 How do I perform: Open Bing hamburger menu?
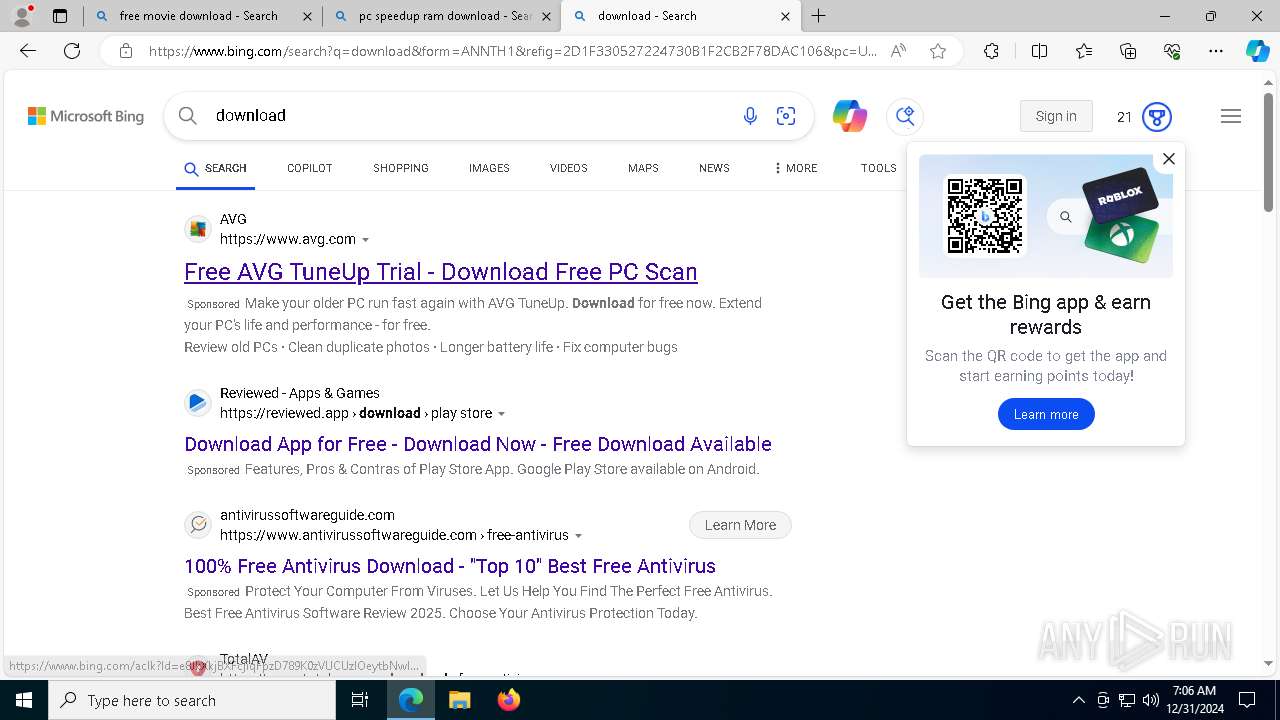coord(1231,116)
